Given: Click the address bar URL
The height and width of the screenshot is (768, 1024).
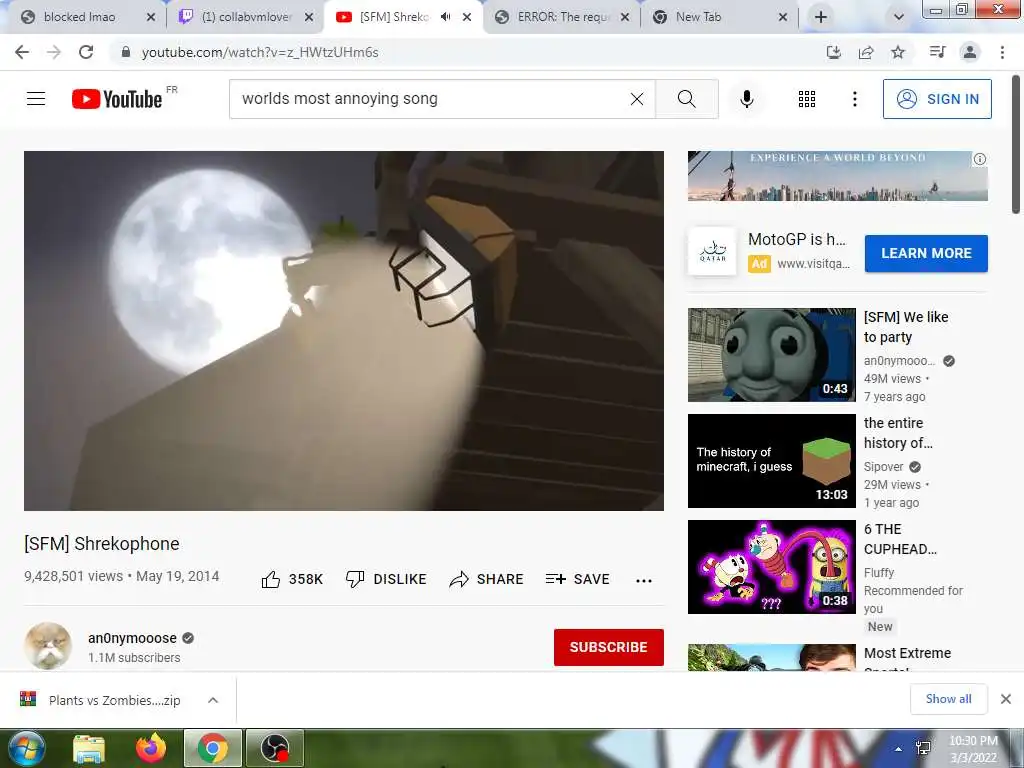Looking at the screenshot, I should tap(260, 52).
